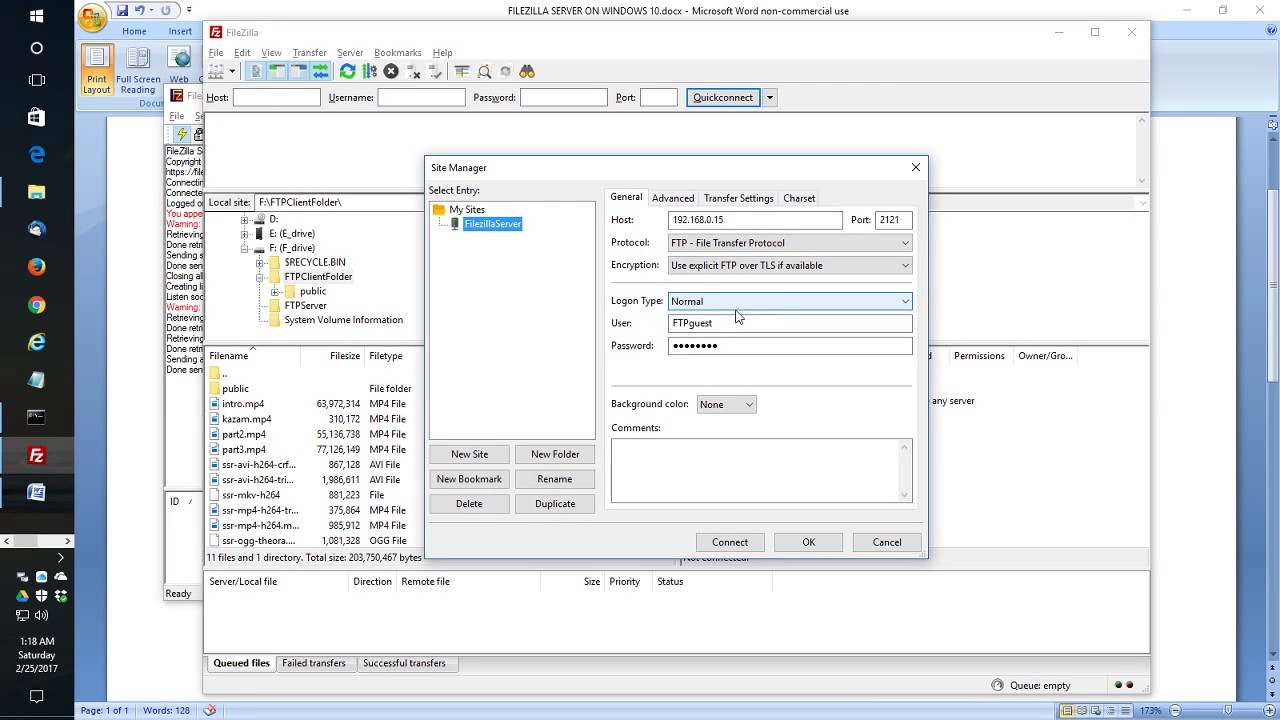Click the Rename button
Screen dimensions: 1280x720
pyautogui.click(x=555, y=479)
